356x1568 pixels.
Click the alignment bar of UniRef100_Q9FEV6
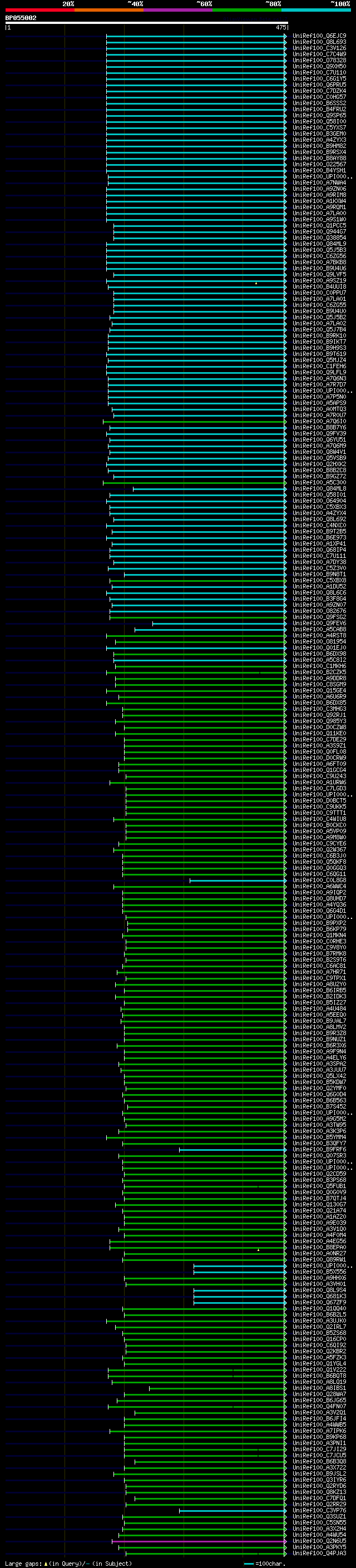tap(219, 624)
